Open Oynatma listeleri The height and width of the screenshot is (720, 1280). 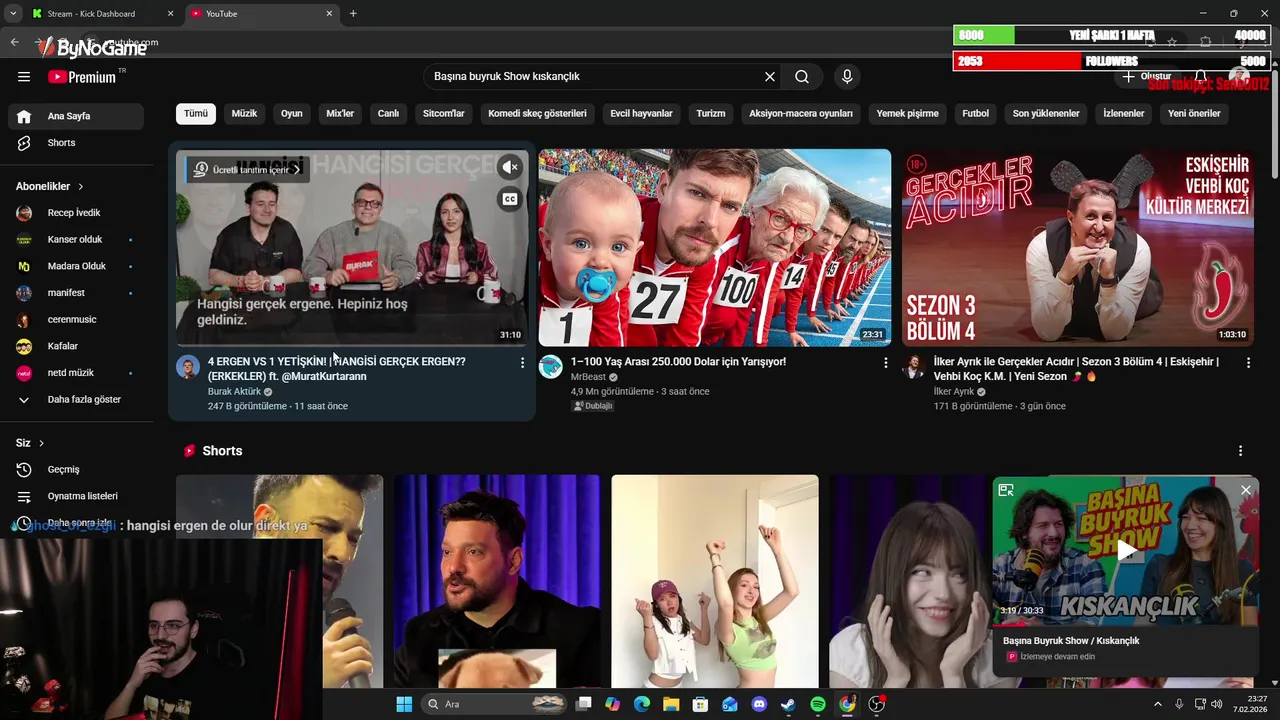pos(76,496)
